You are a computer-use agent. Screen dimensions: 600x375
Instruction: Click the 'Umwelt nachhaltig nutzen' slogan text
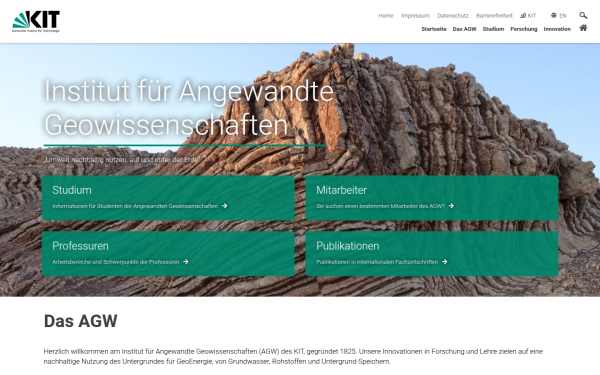pos(122,160)
